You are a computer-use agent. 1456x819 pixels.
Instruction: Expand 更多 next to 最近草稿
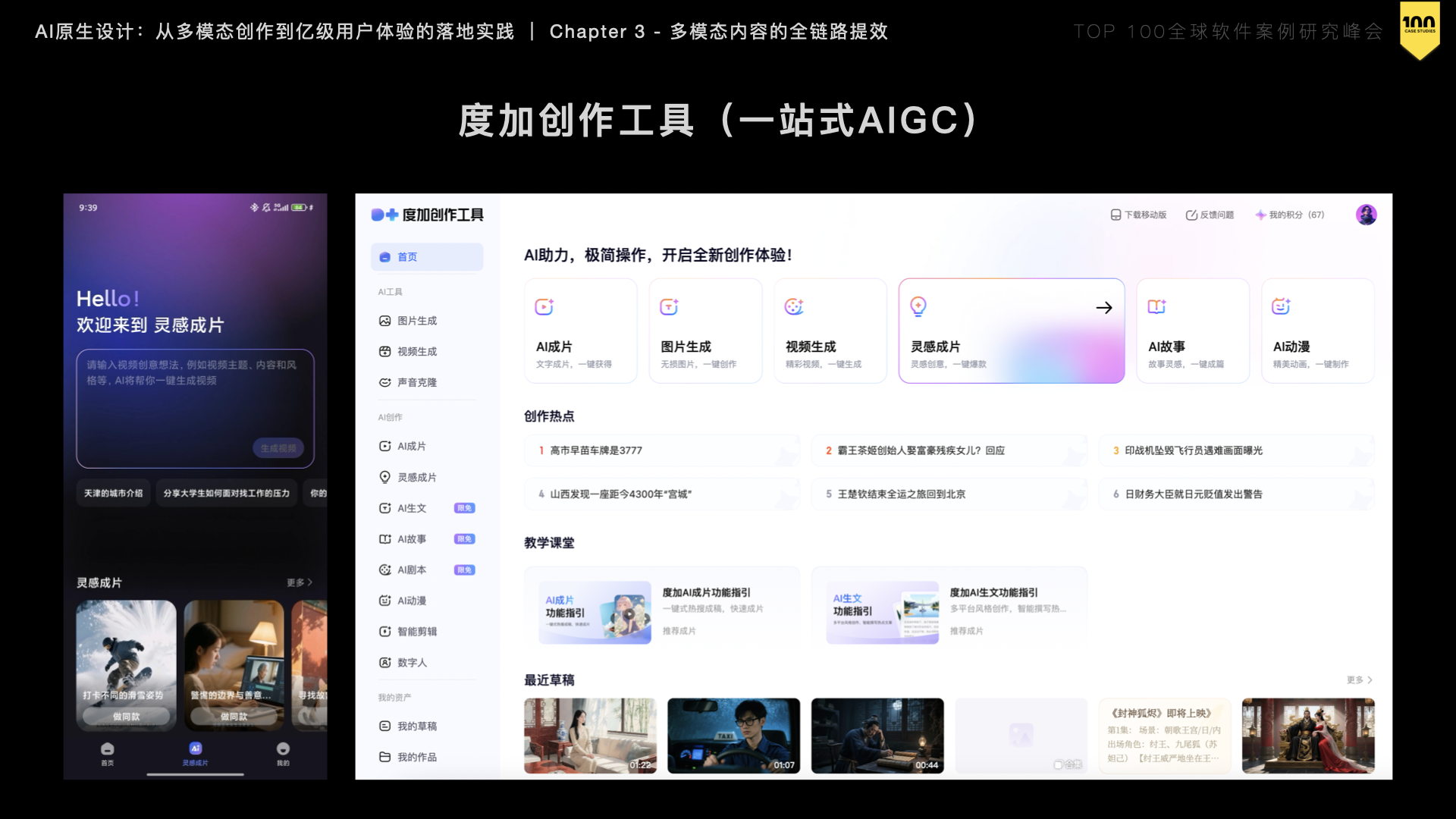click(1359, 679)
